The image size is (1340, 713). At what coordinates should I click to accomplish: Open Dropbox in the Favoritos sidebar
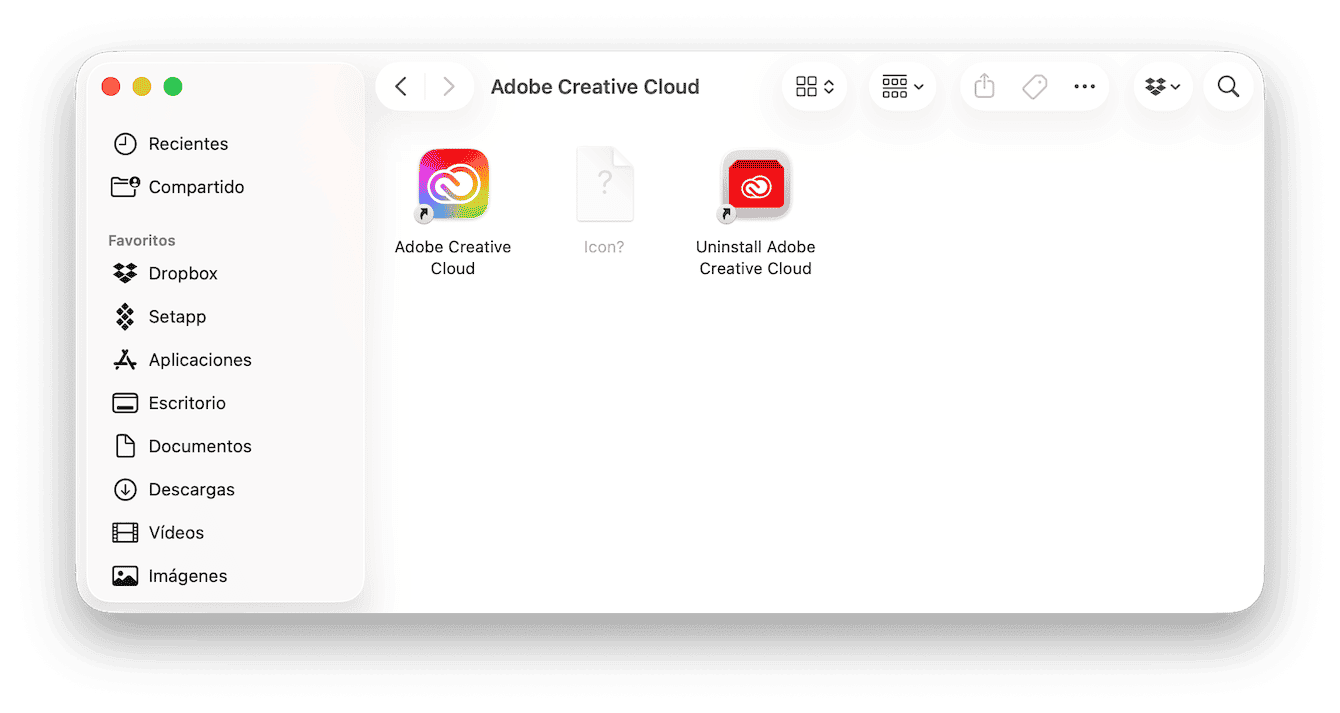click(228, 273)
